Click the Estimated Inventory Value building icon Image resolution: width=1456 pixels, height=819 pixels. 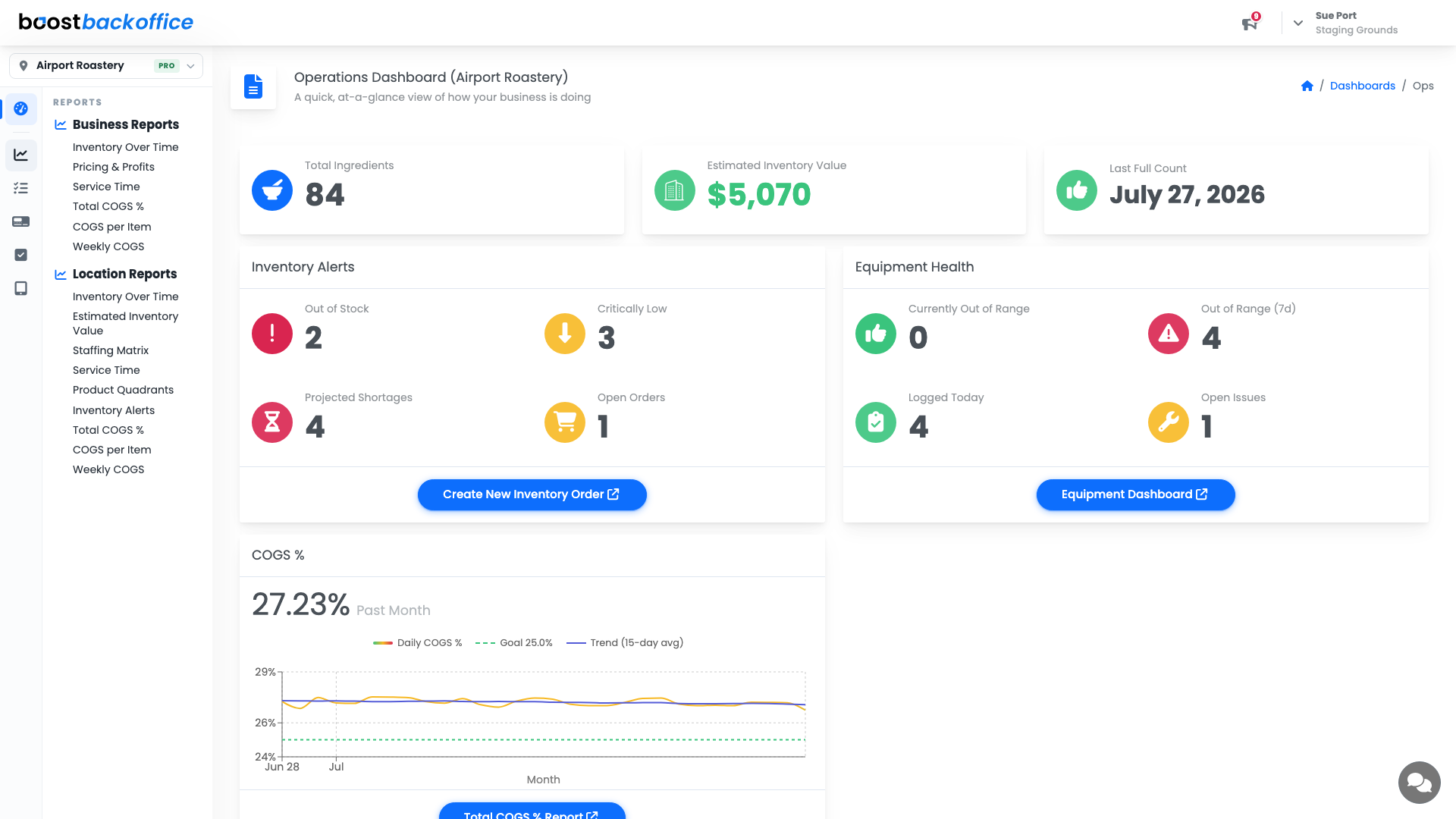coord(674,190)
